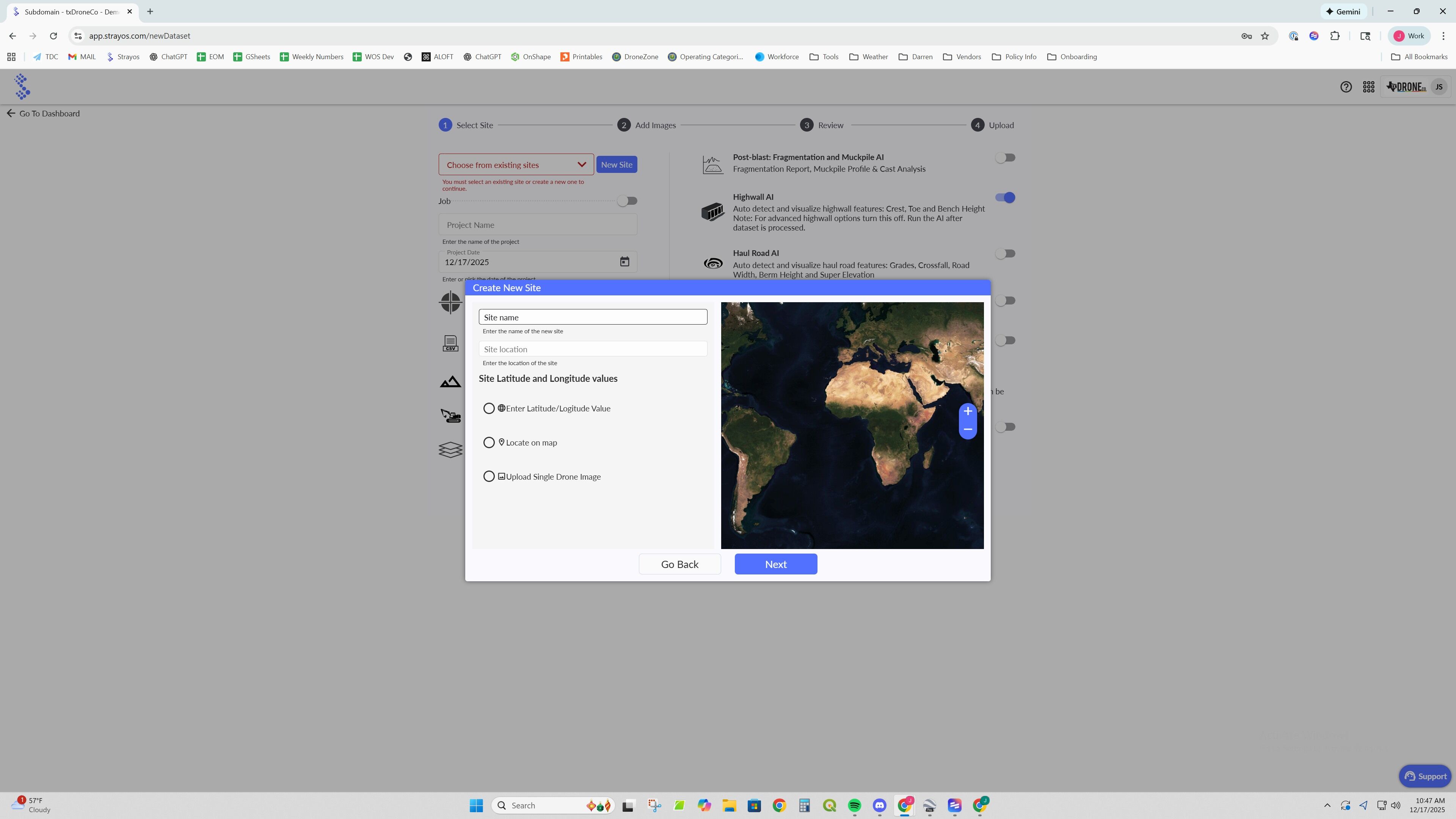Open the Weather bookmarks folder
1456x819 pixels.
click(x=868, y=56)
